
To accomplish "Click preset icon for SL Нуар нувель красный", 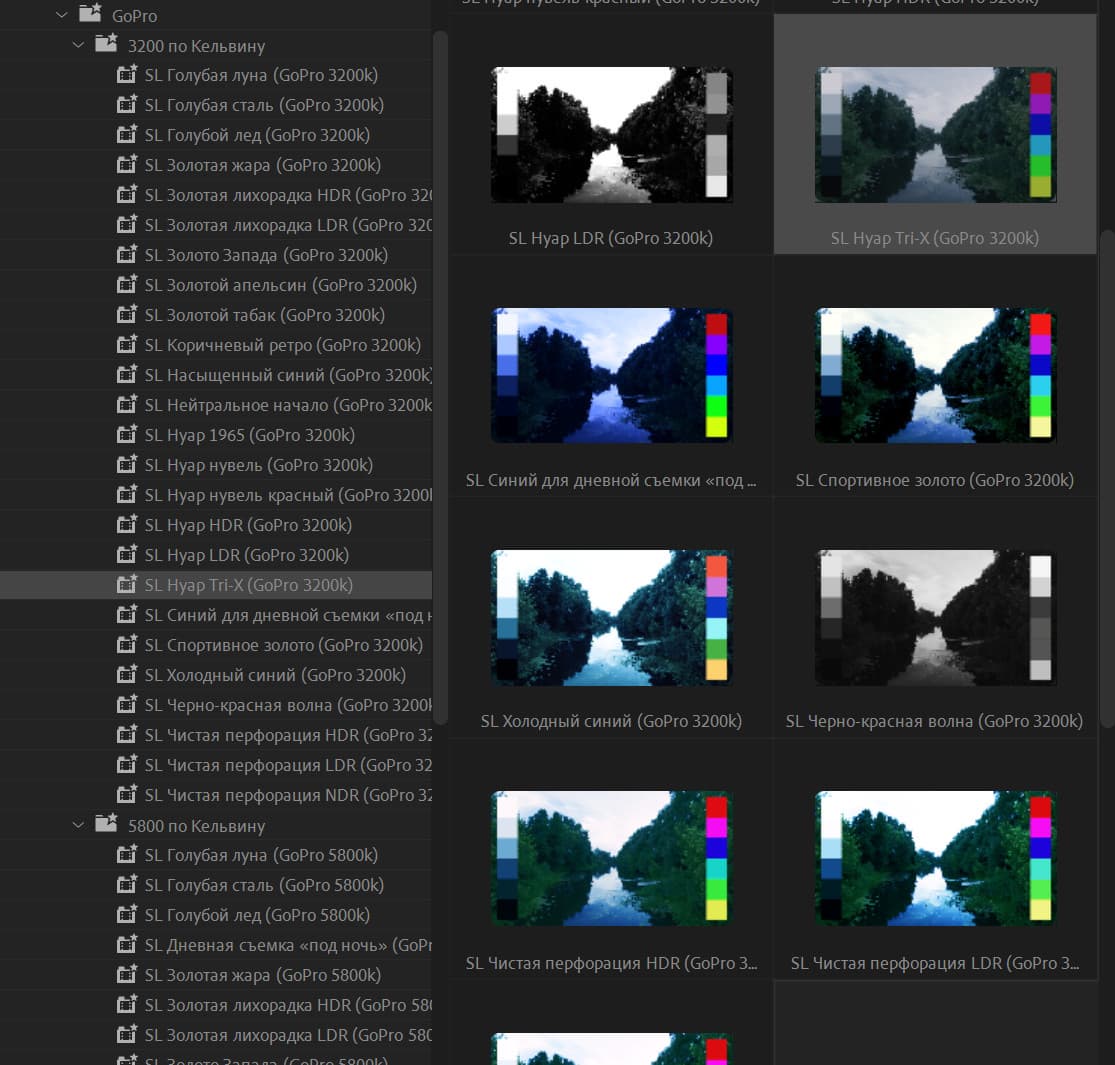I will pyautogui.click(x=127, y=493).
